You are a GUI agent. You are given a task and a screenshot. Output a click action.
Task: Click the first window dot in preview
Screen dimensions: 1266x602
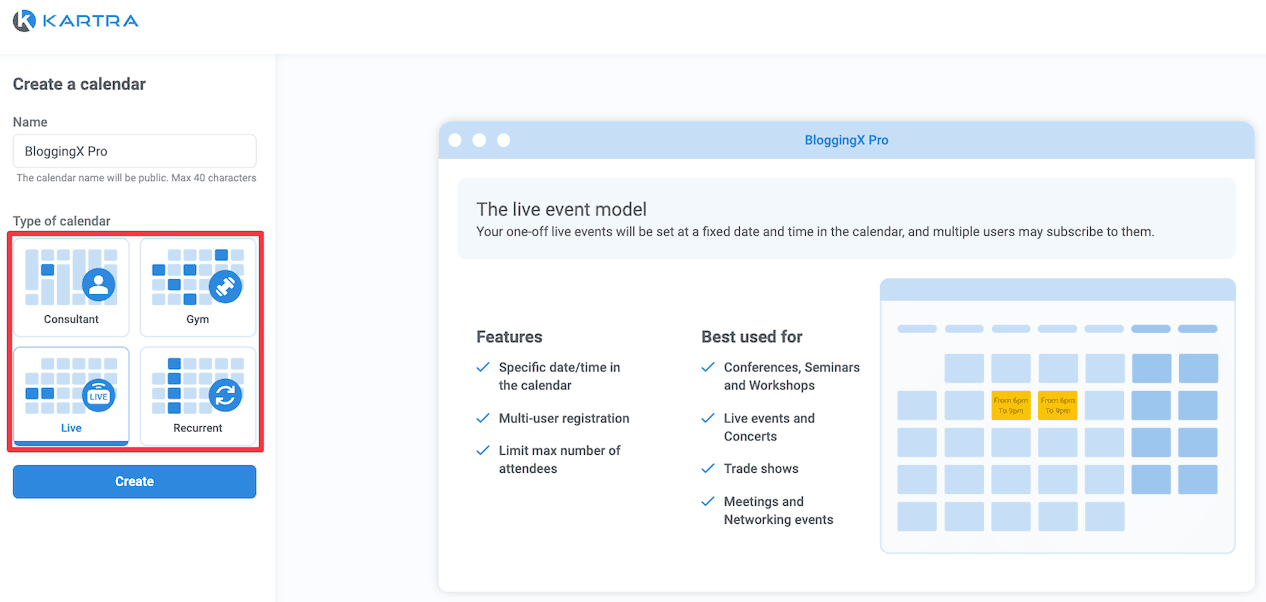[x=455, y=140]
